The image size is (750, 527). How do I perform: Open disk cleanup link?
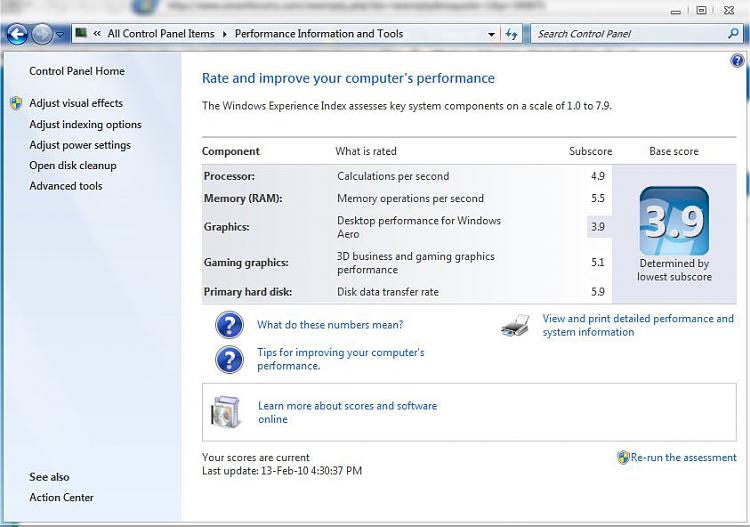coord(73,165)
